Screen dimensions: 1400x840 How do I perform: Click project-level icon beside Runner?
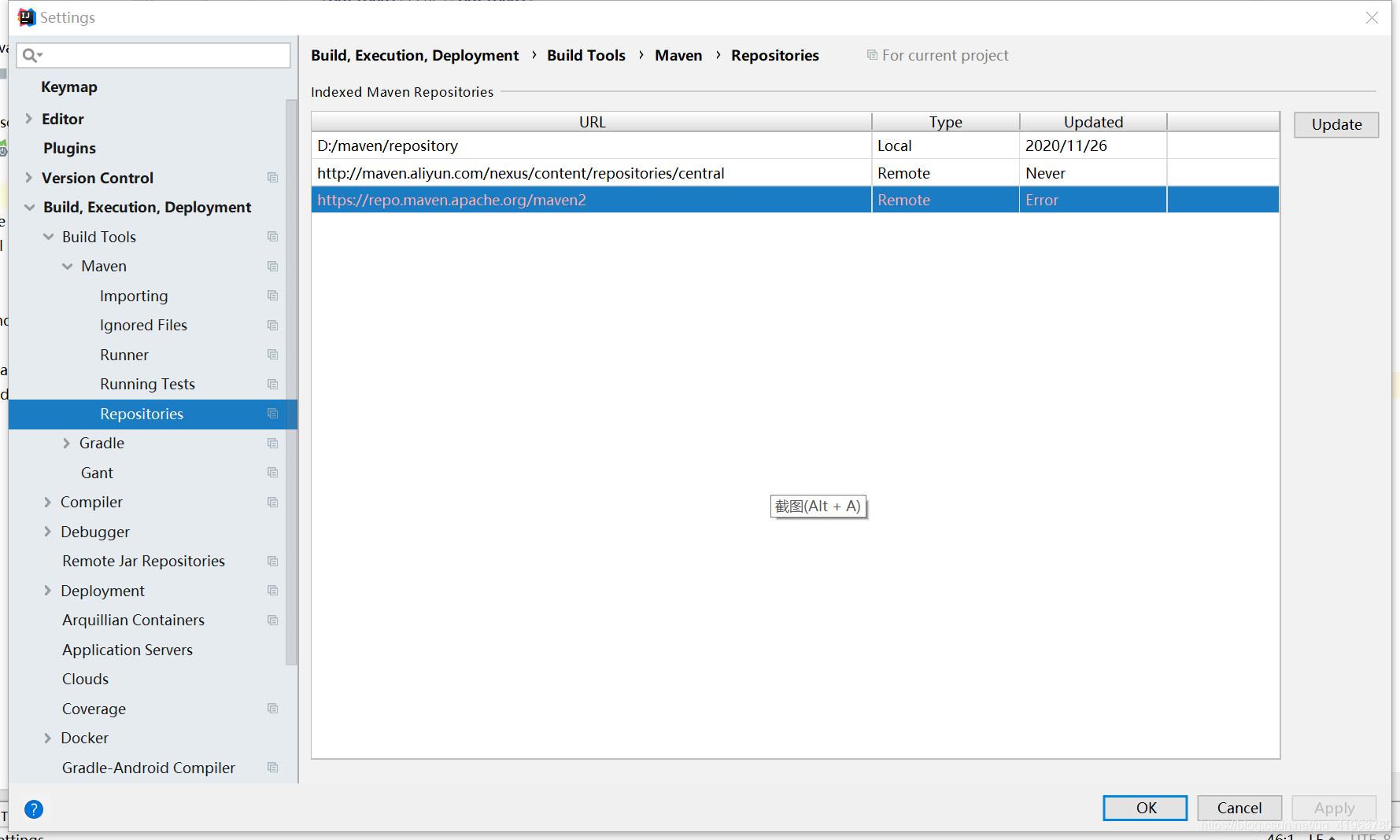coord(273,355)
